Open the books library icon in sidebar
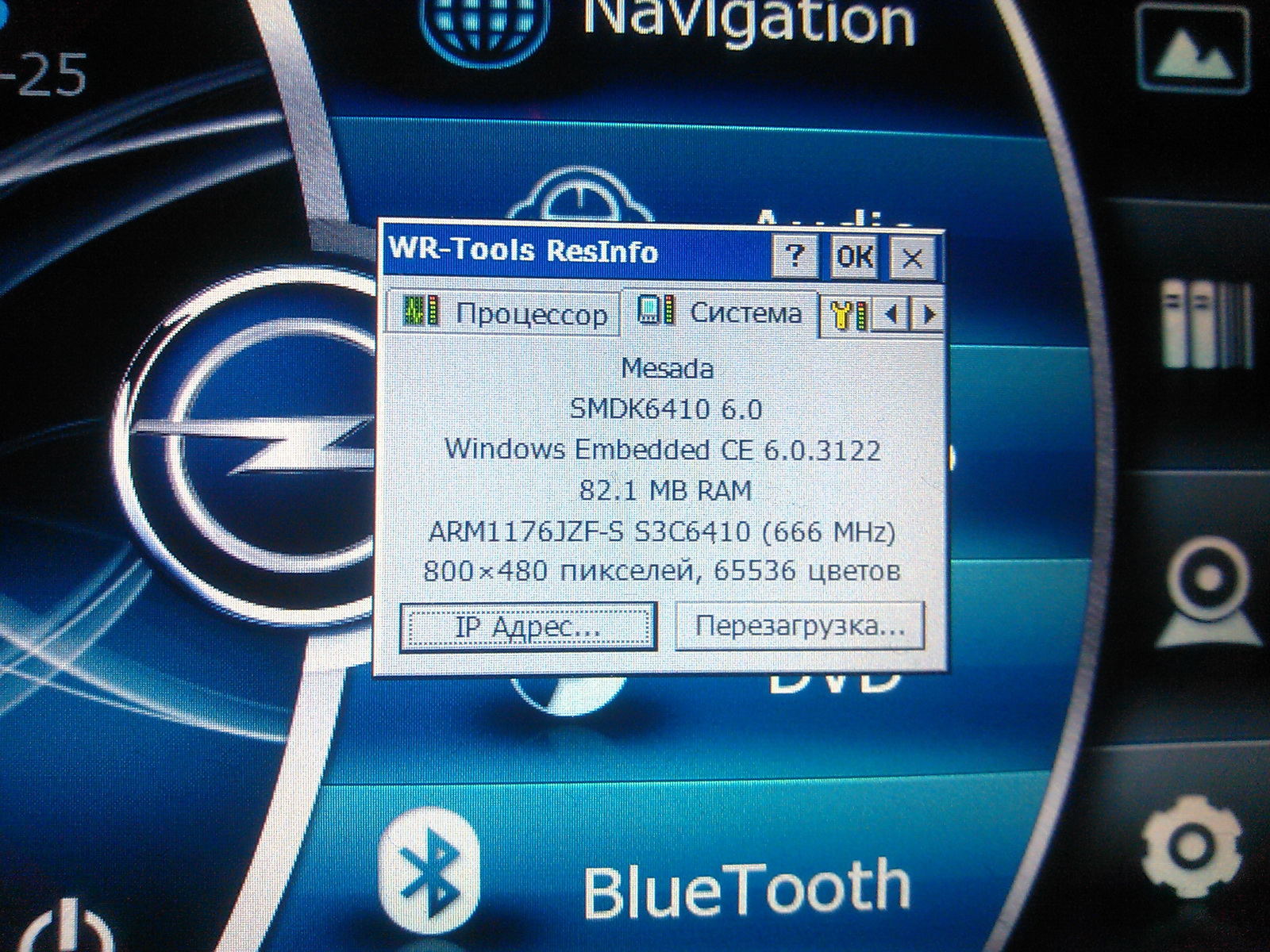The width and height of the screenshot is (1270, 952). (1206, 325)
